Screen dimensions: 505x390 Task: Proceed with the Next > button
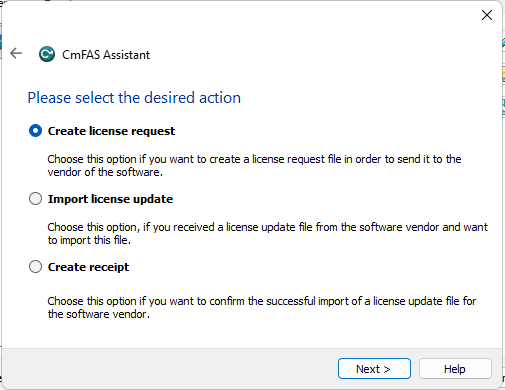pos(374,369)
